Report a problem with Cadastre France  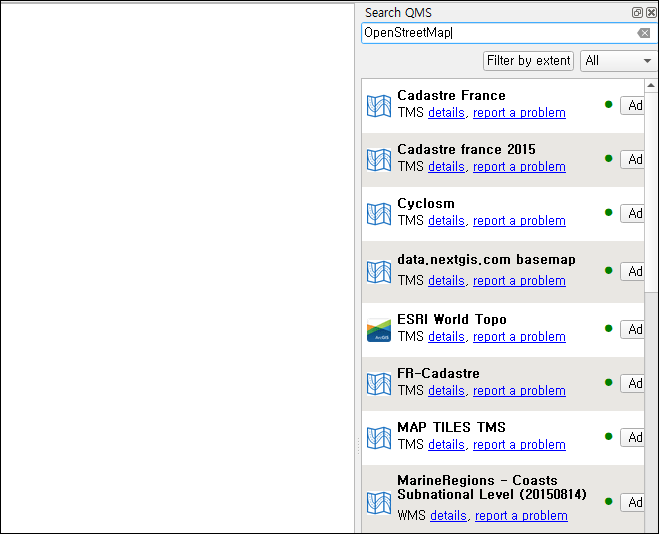click(519, 113)
